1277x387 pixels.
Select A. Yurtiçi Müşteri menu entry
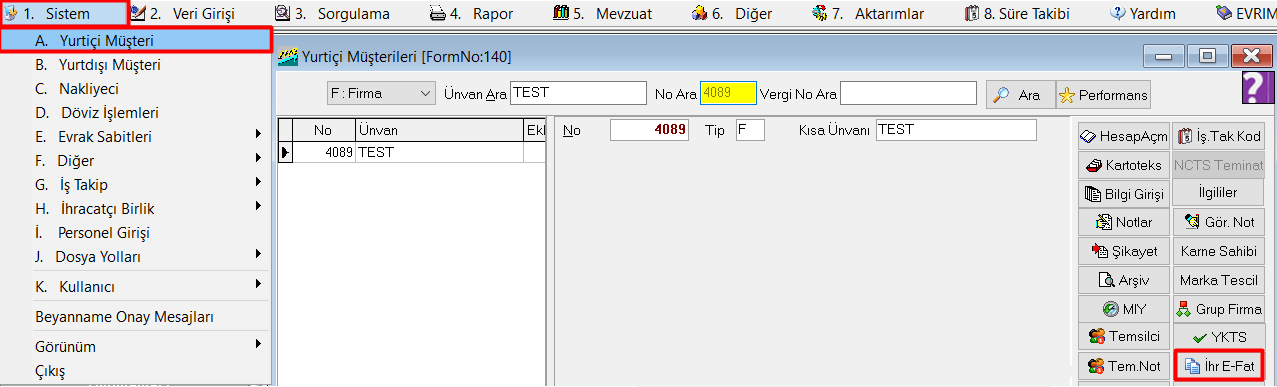(x=136, y=40)
